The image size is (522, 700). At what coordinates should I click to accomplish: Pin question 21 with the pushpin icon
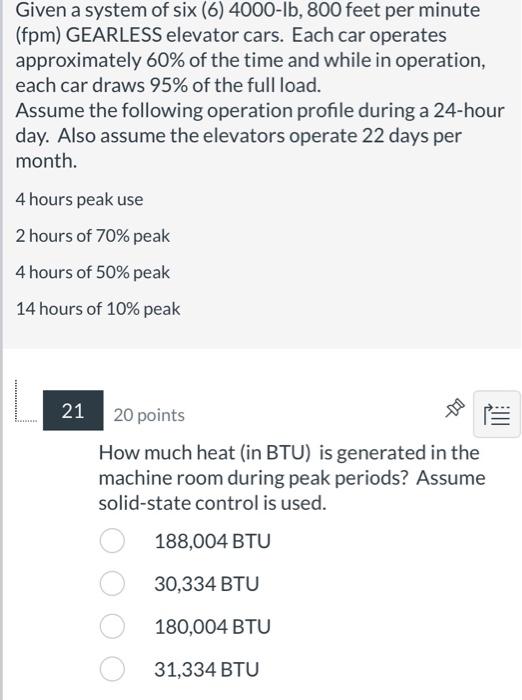click(455, 408)
